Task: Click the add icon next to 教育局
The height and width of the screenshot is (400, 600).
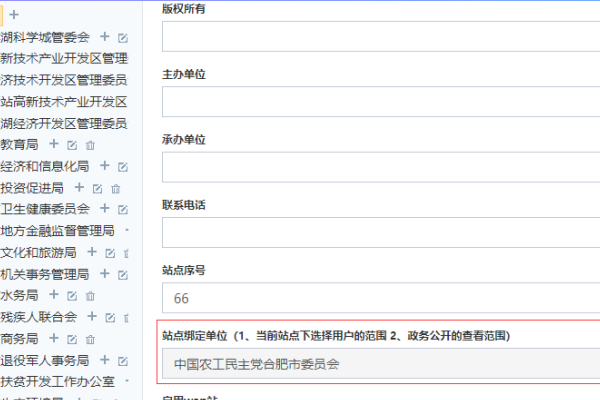Action: coord(54,144)
